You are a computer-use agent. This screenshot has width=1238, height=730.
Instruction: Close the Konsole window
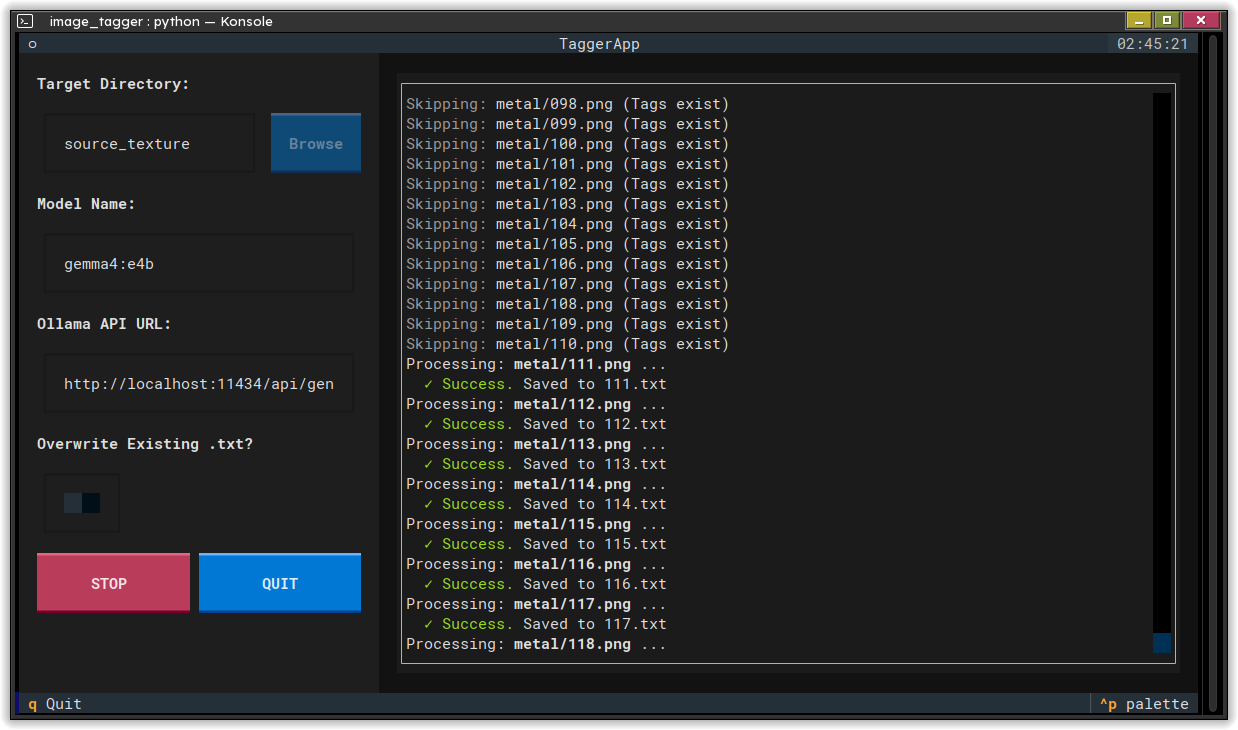pos(1201,20)
